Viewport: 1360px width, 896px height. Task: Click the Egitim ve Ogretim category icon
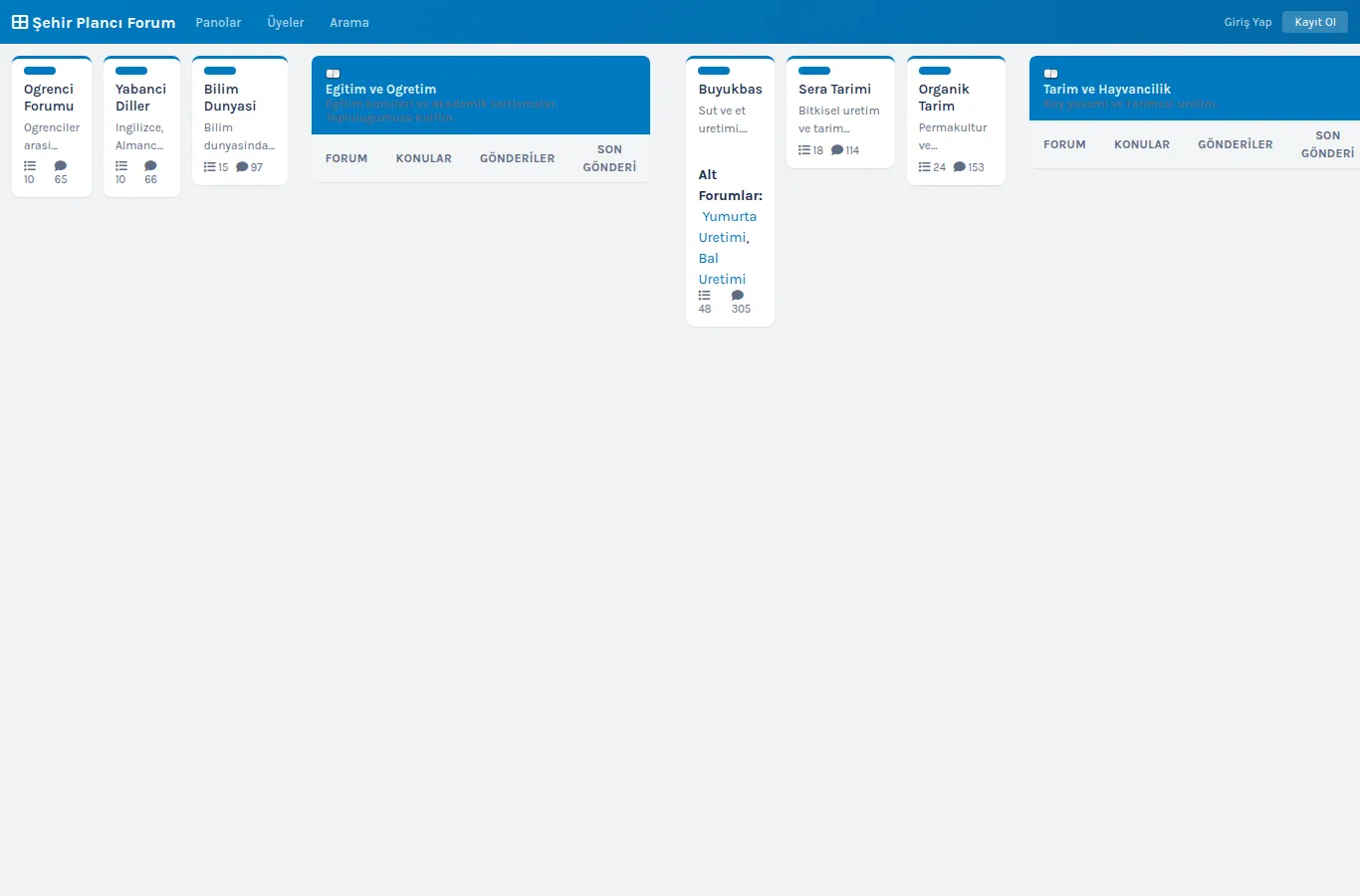tap(333, 74)
